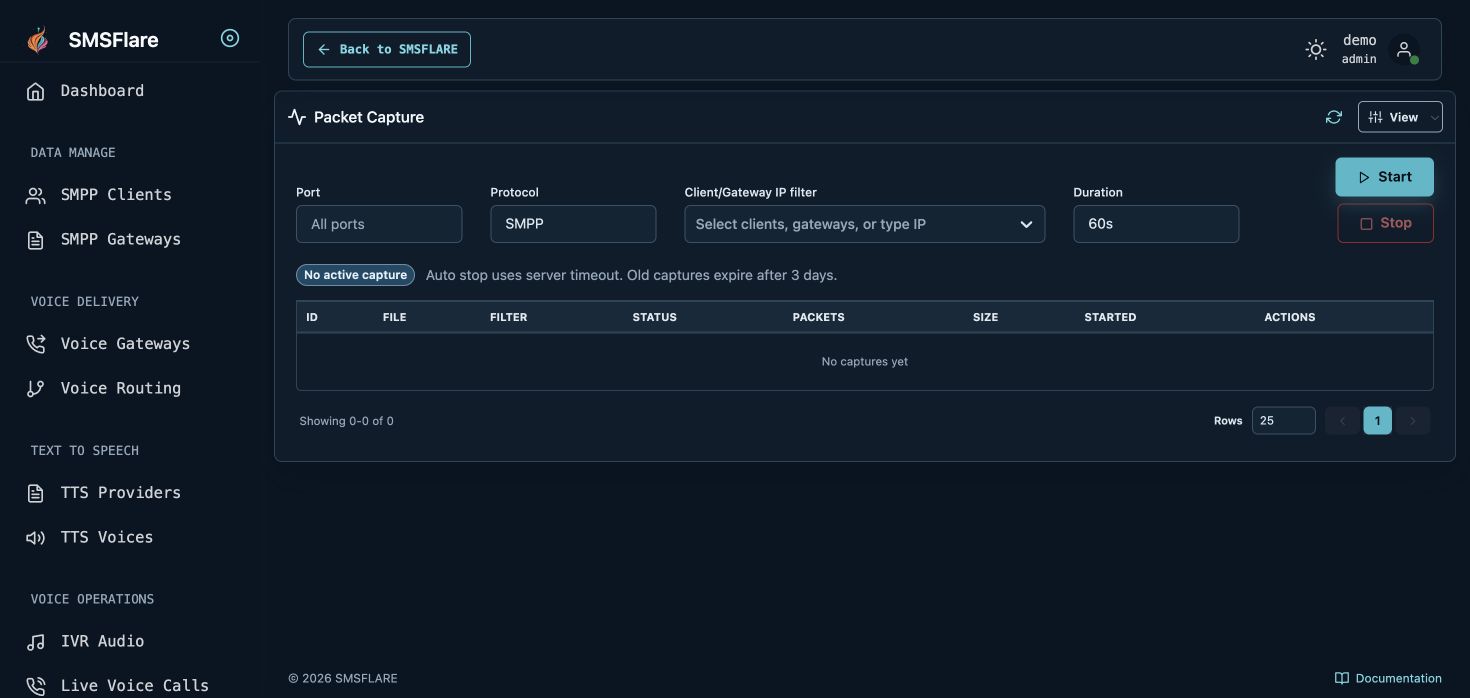Open Voice Gateways page
This screenshot has height=698, width=1470.
pos(125,344)
